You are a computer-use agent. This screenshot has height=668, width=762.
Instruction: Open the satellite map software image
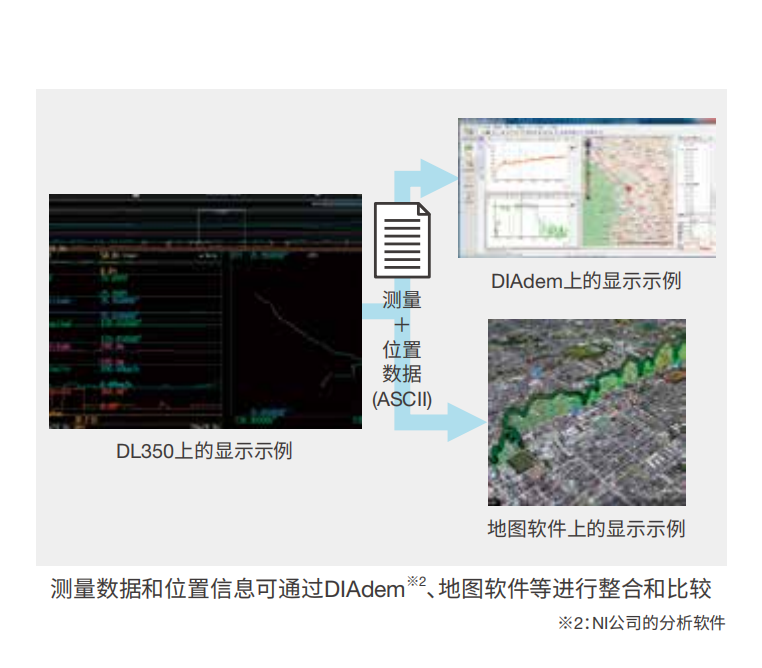(x=586, y=412)
